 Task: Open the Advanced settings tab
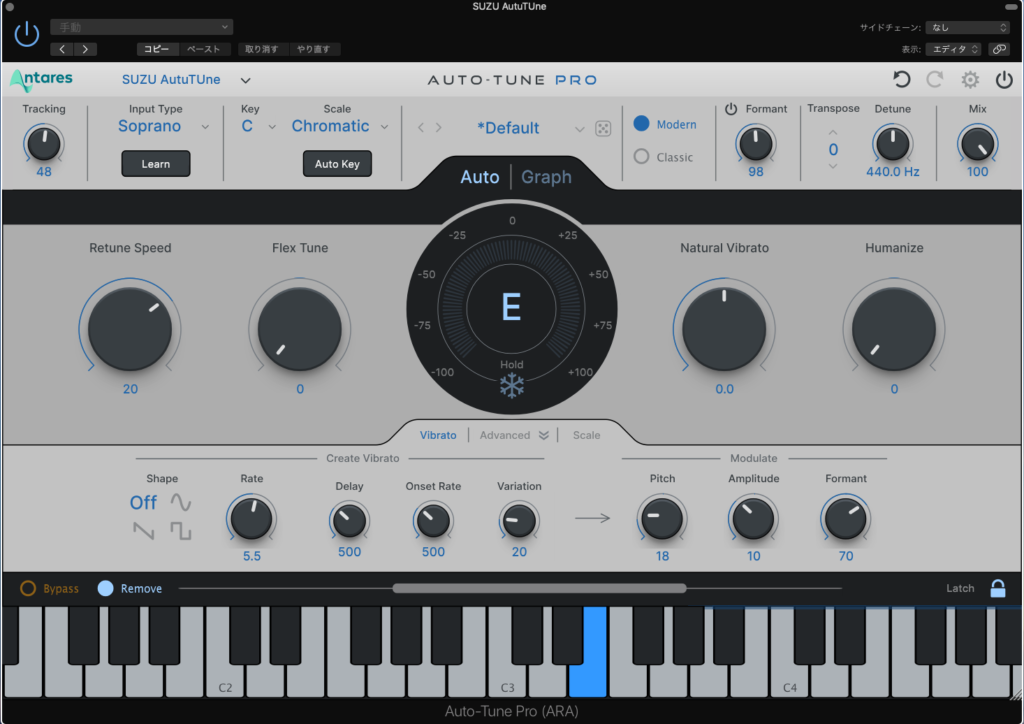(x=514, y=435)
